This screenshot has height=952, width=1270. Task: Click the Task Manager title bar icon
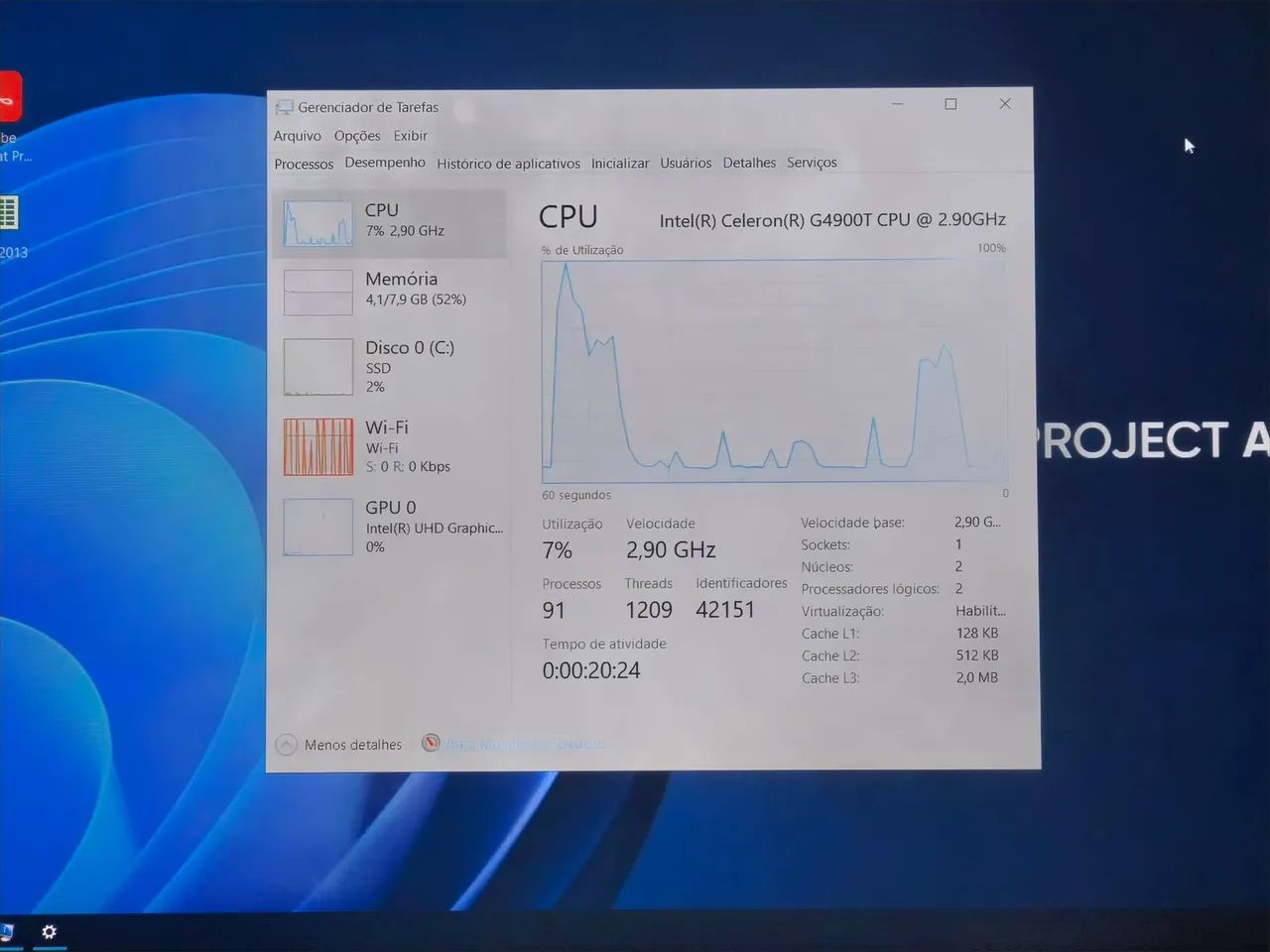pyautogui.click(x=285, y=107)
